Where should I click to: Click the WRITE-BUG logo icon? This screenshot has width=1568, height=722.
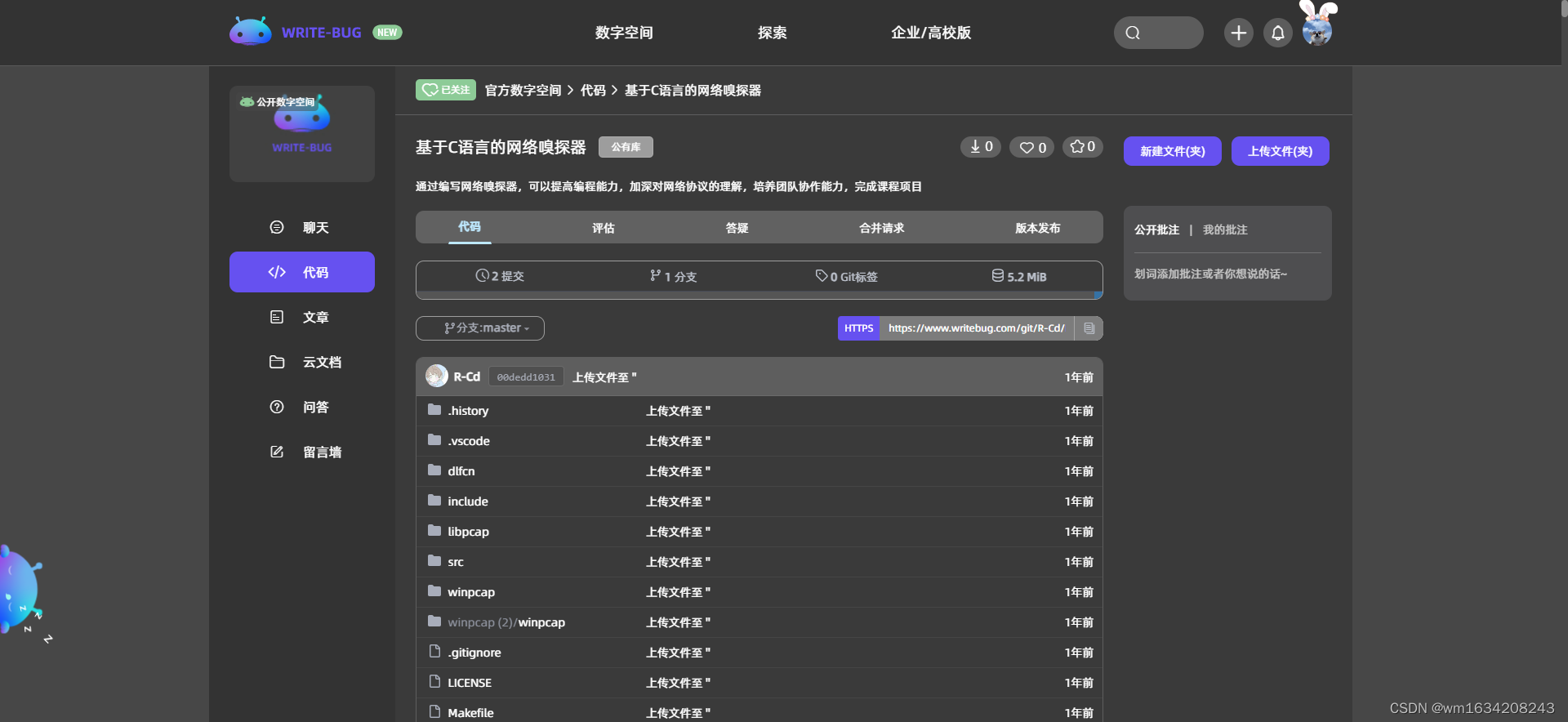point(251,32)
